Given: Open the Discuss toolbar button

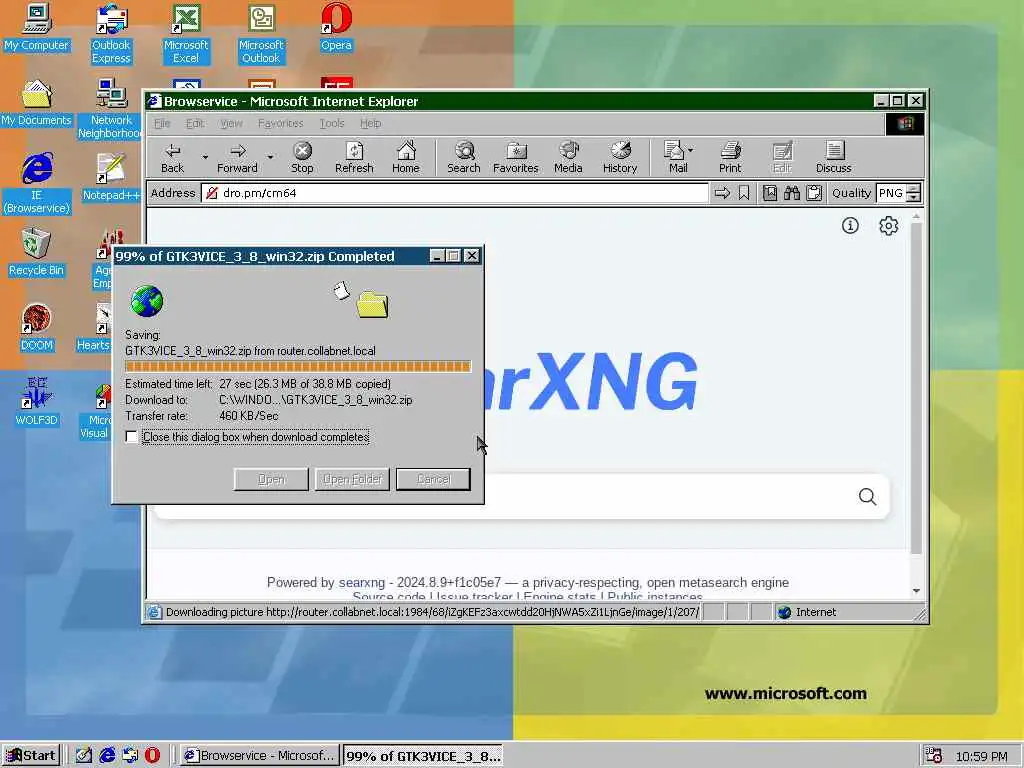Looking at the screenshot, I should click(x=833, y=158).
